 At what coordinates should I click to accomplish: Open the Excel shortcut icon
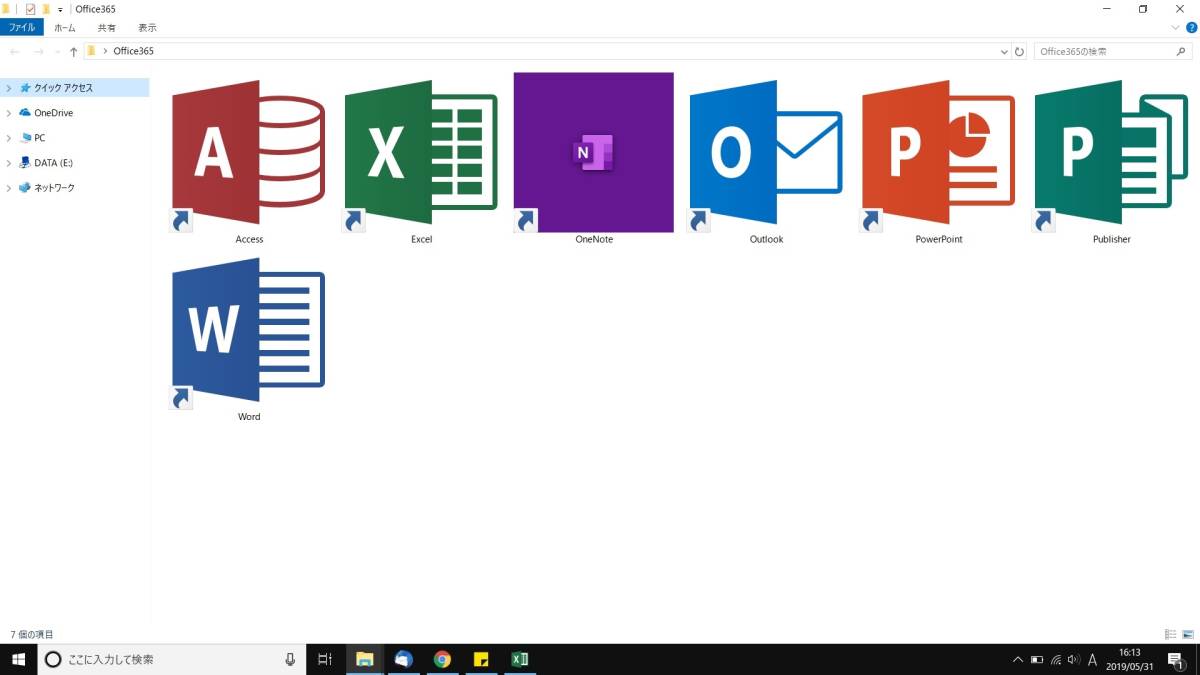[x=421, y=153]
